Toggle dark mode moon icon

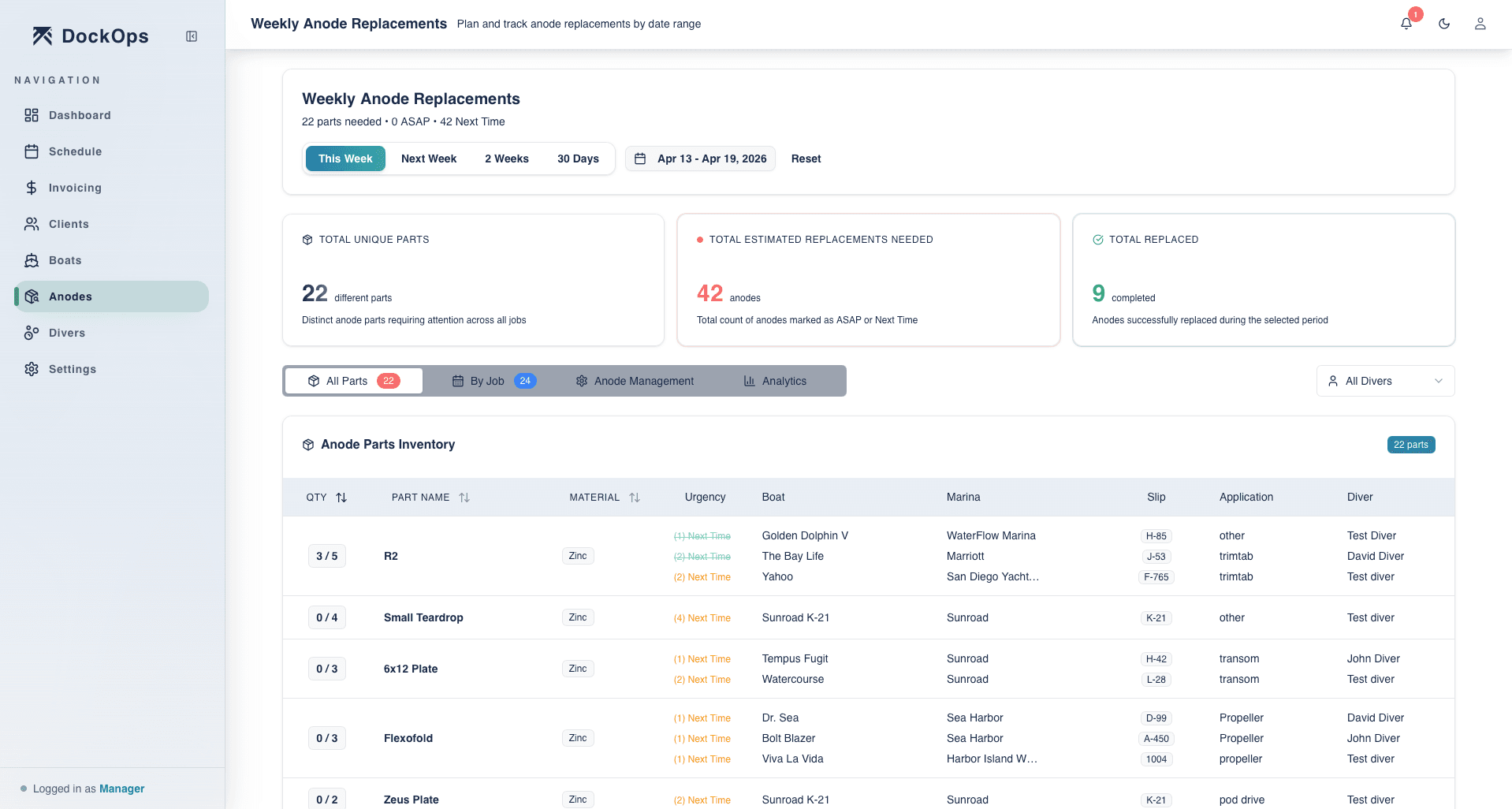pos(1444,24)
